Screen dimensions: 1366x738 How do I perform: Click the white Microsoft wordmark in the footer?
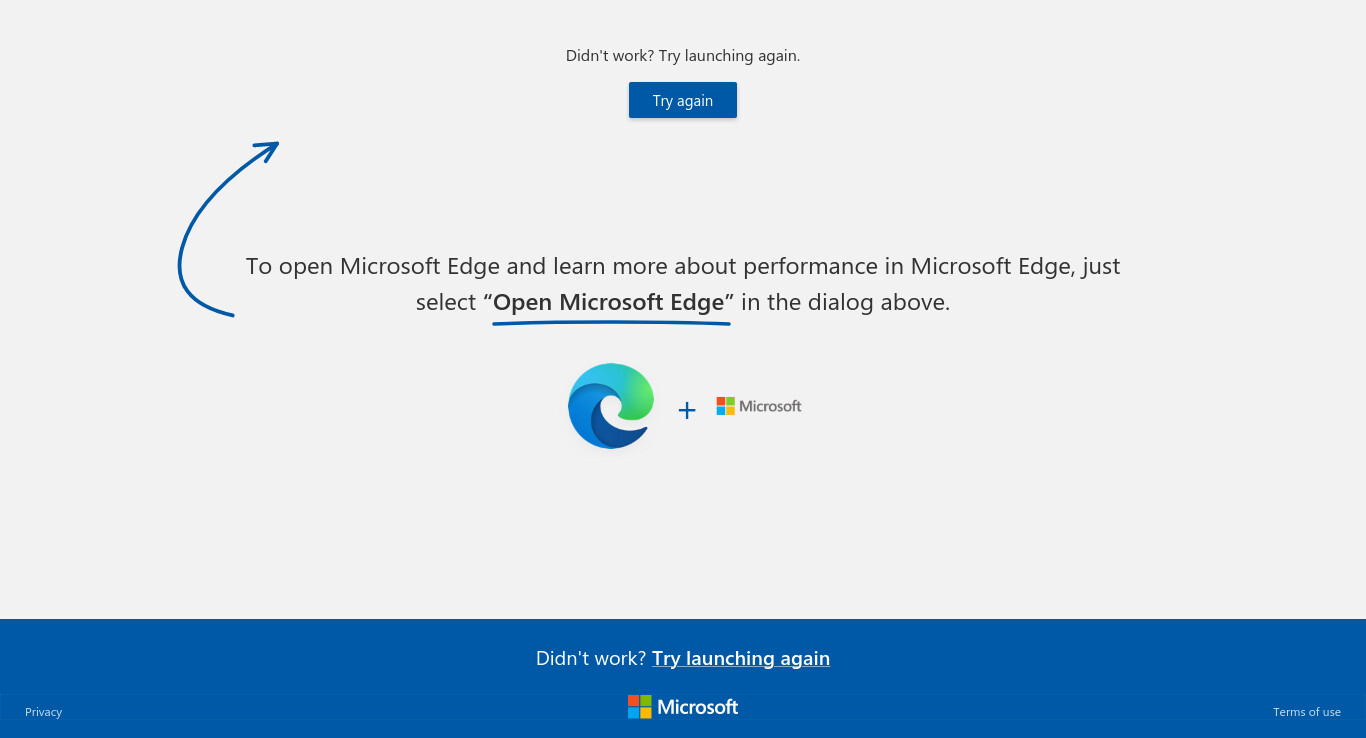[x=698, y=707]
